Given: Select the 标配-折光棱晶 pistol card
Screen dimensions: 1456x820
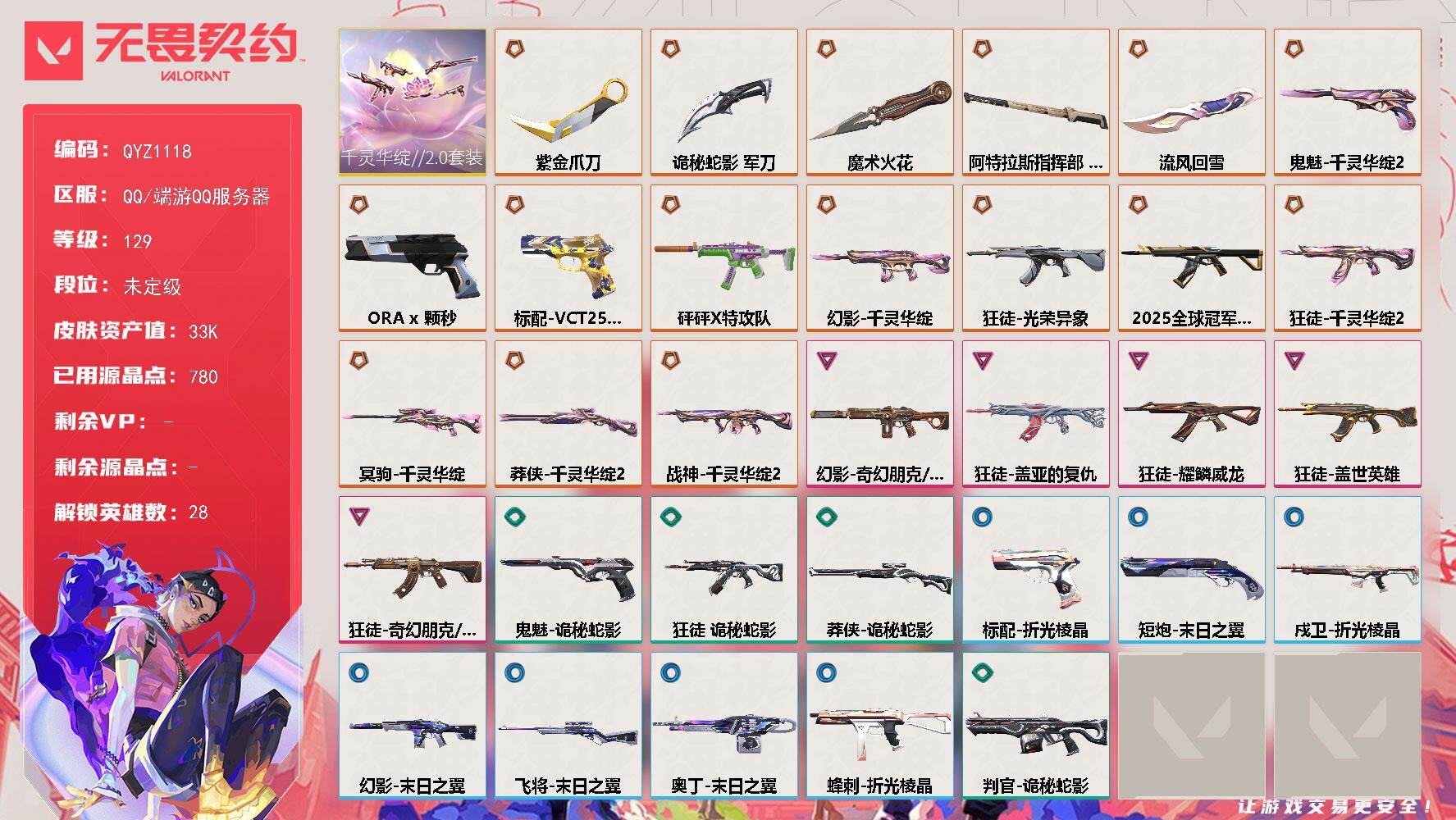Looking at the screenshot, I should tap(1035, 570).
